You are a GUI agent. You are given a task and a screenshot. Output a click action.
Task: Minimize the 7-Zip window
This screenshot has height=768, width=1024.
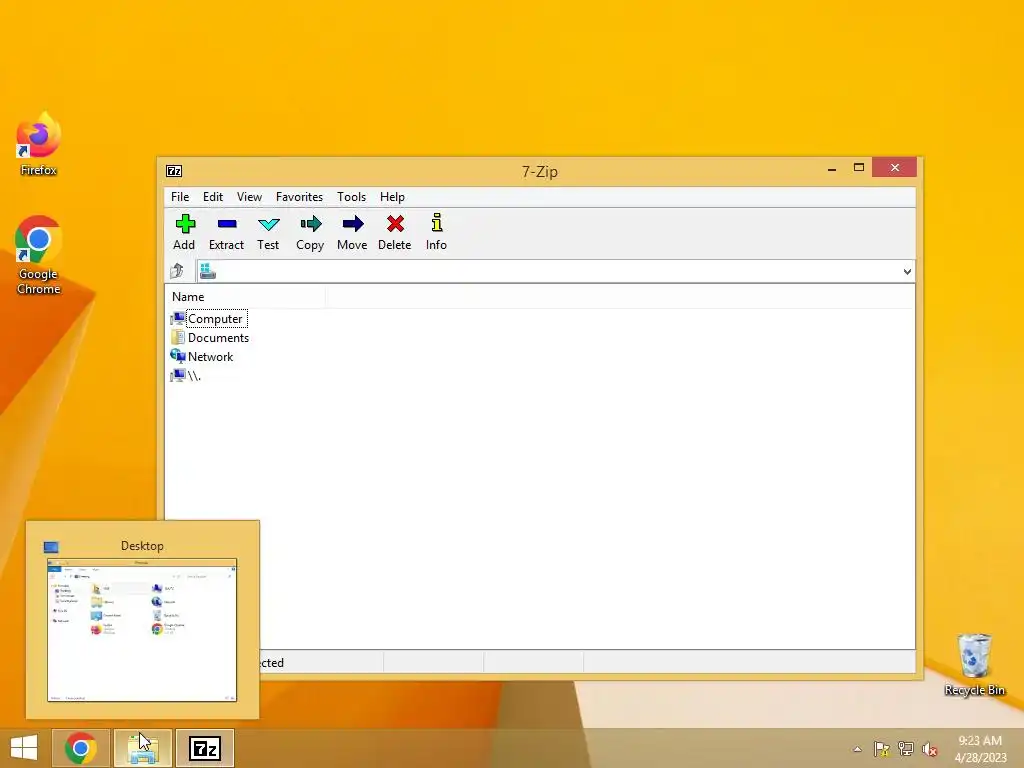point(832,168)
